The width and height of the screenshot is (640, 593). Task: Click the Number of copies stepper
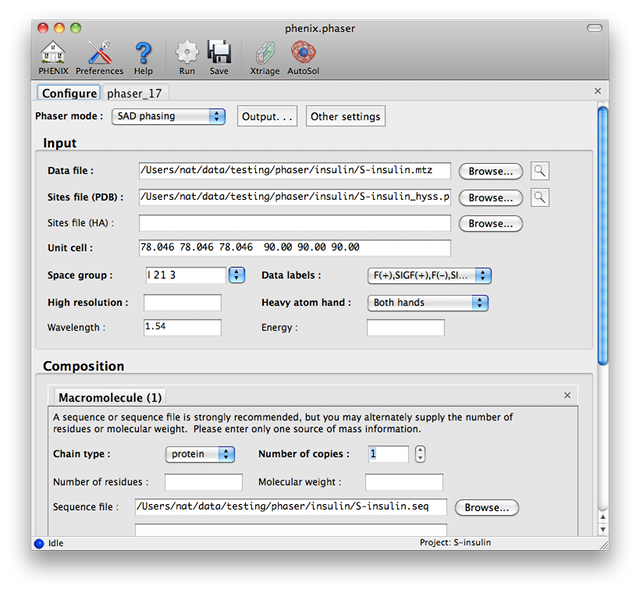[420, 454]
